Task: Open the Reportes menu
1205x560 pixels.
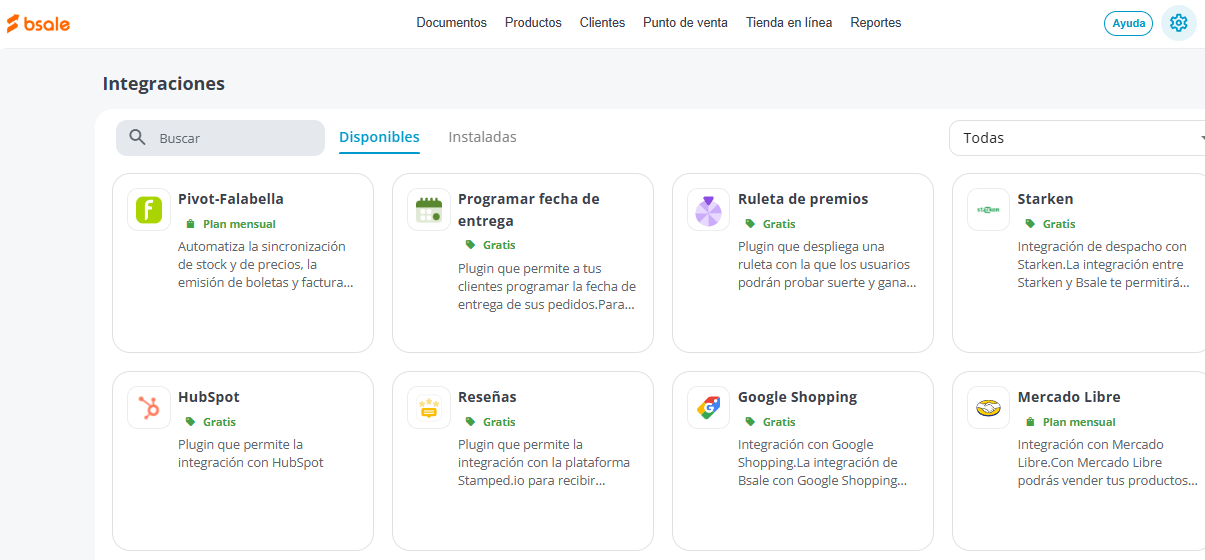Action: (x=876, y=23)
